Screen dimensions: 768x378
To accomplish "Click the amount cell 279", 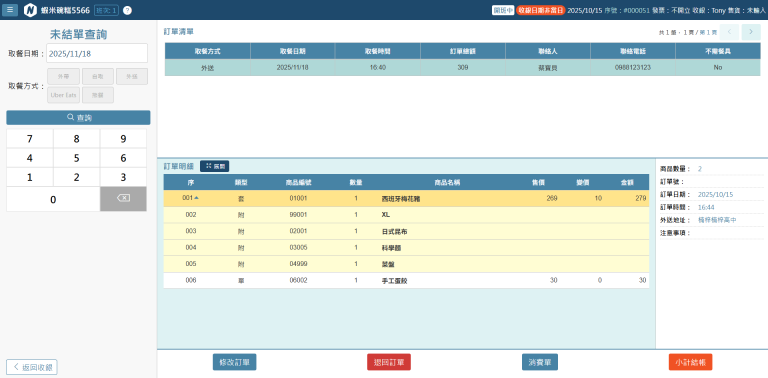I will (x=641, y=198).
